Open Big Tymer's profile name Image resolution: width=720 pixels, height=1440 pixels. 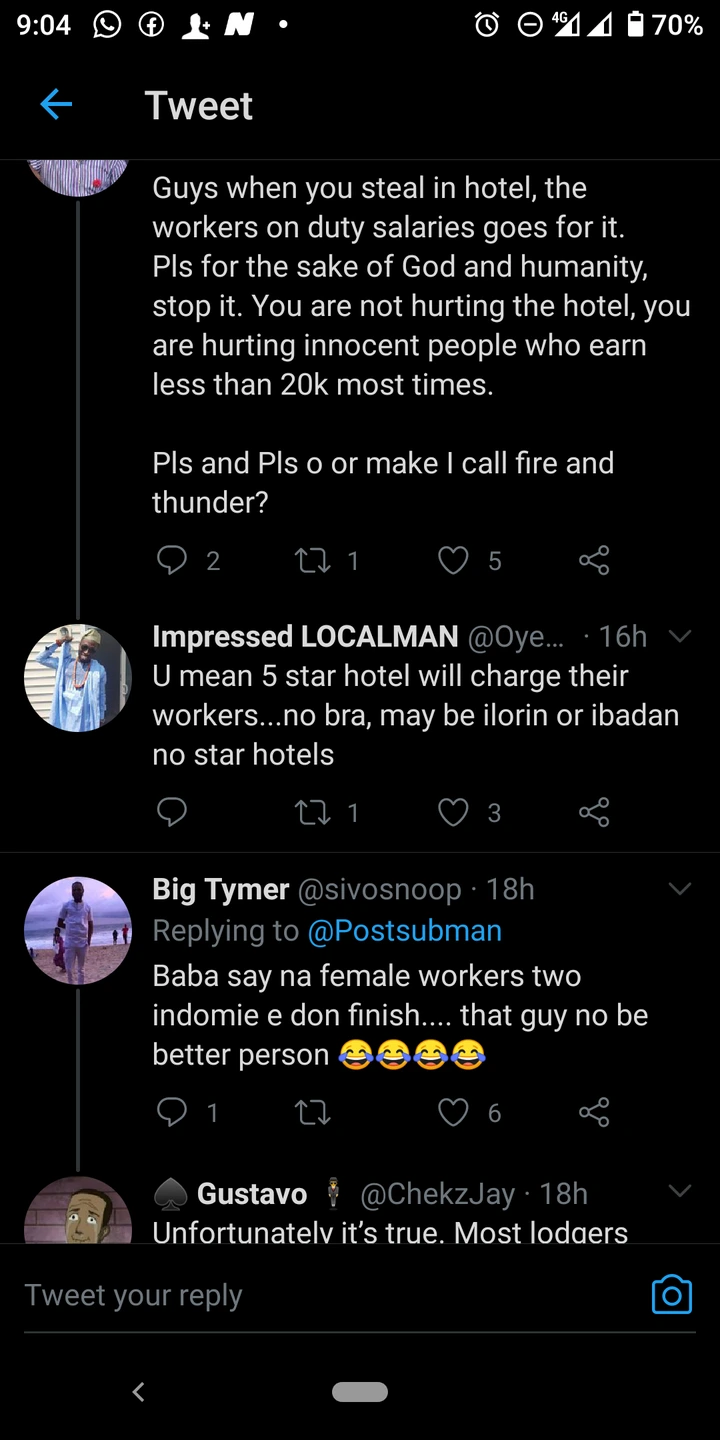tap(221, 889)
